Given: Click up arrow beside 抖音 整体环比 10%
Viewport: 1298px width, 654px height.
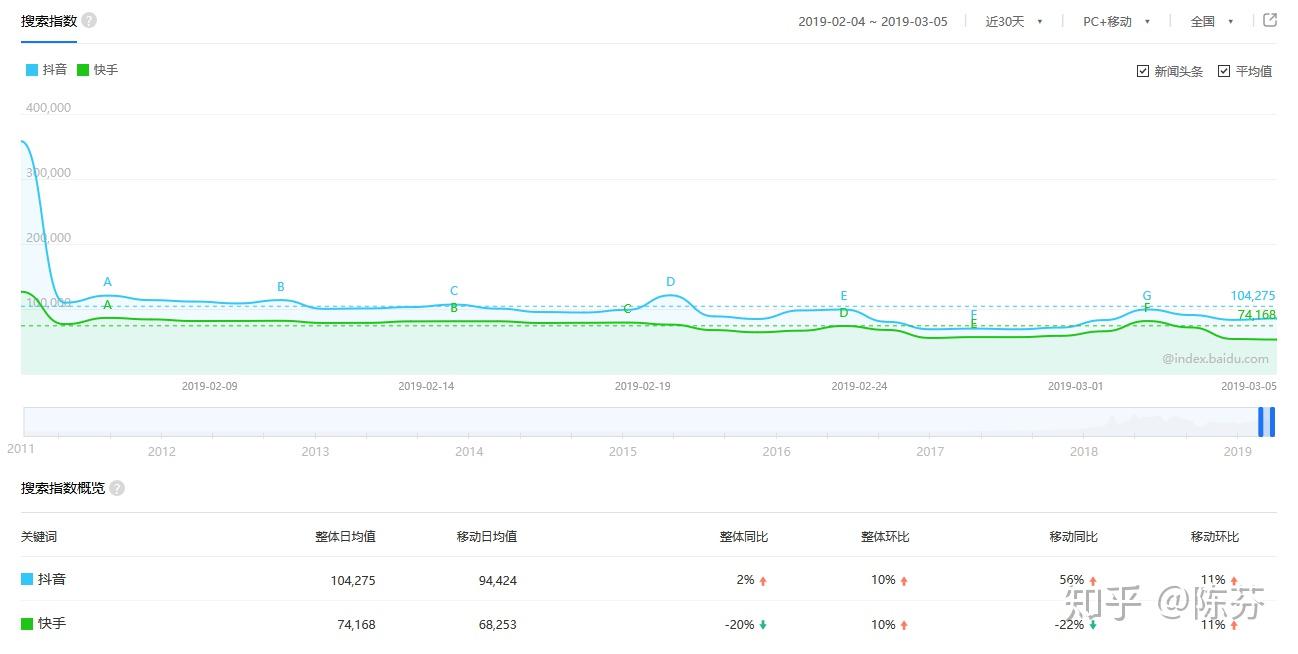Looking at the screenshot, I should [904, 580].
